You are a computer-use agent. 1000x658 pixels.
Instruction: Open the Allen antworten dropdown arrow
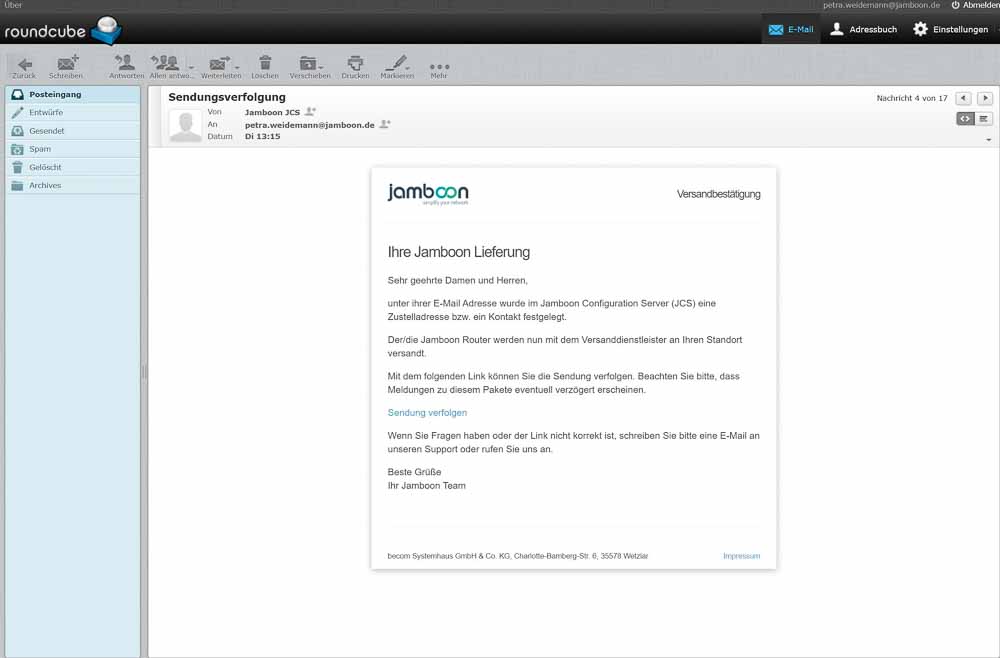[x=191, y=67]
